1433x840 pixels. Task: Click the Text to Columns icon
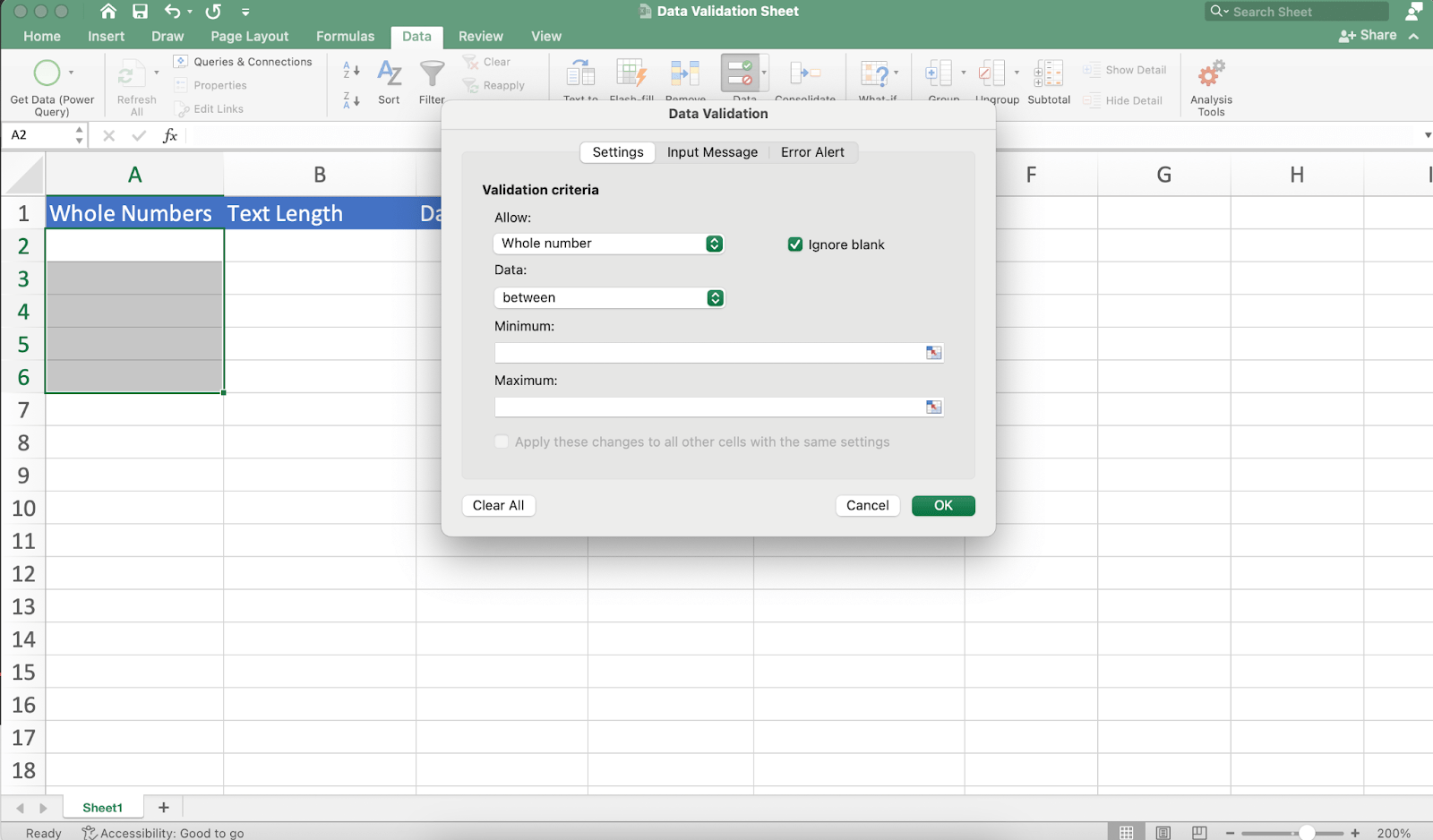click(580, 73)
